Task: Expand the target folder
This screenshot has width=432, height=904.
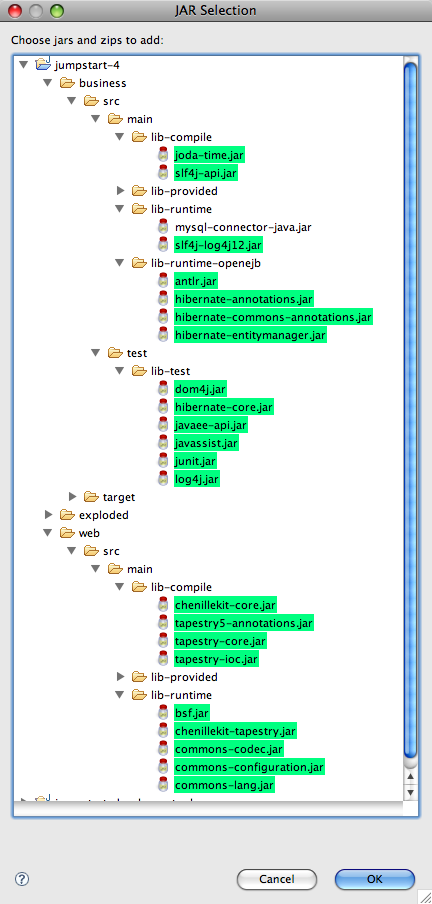Action: point(72,496)
